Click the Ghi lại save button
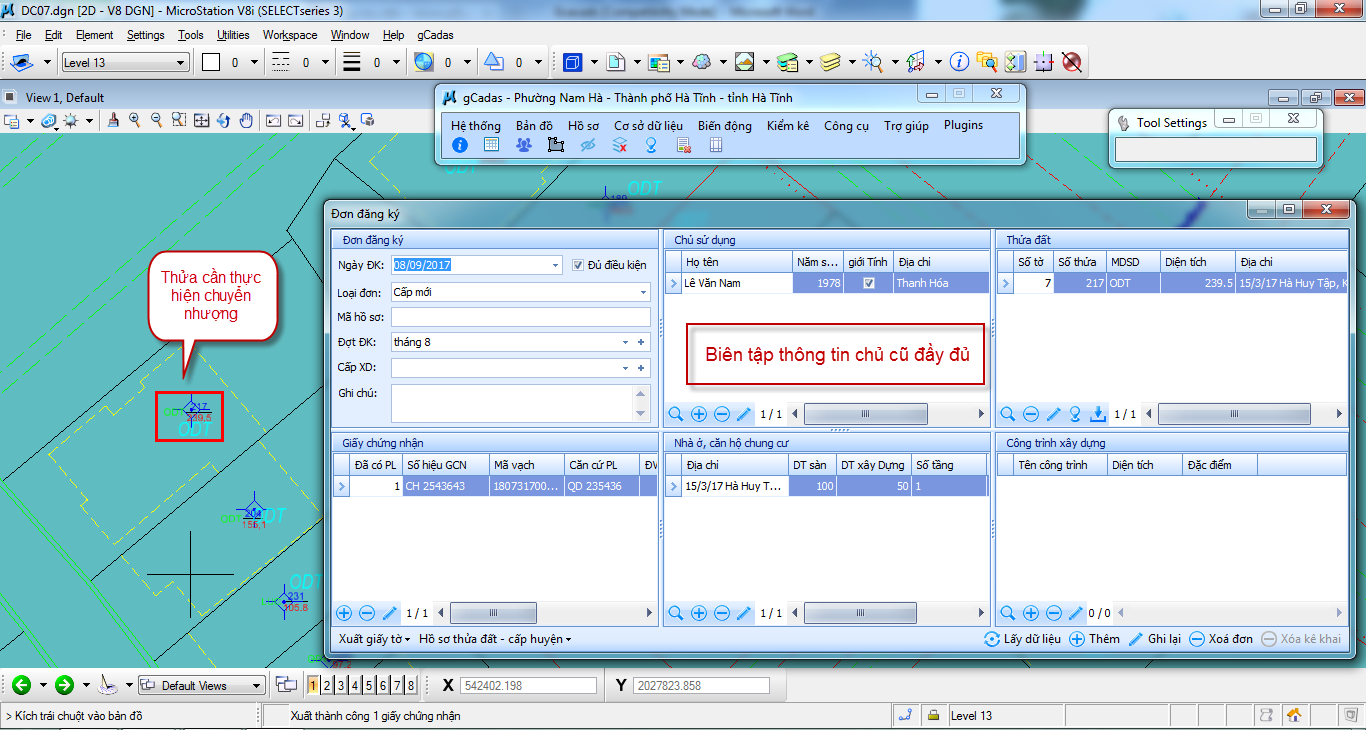Image resolution: width=1366 pixels, height=730 pixels. pyautogui.click(x=1155, y=639)
